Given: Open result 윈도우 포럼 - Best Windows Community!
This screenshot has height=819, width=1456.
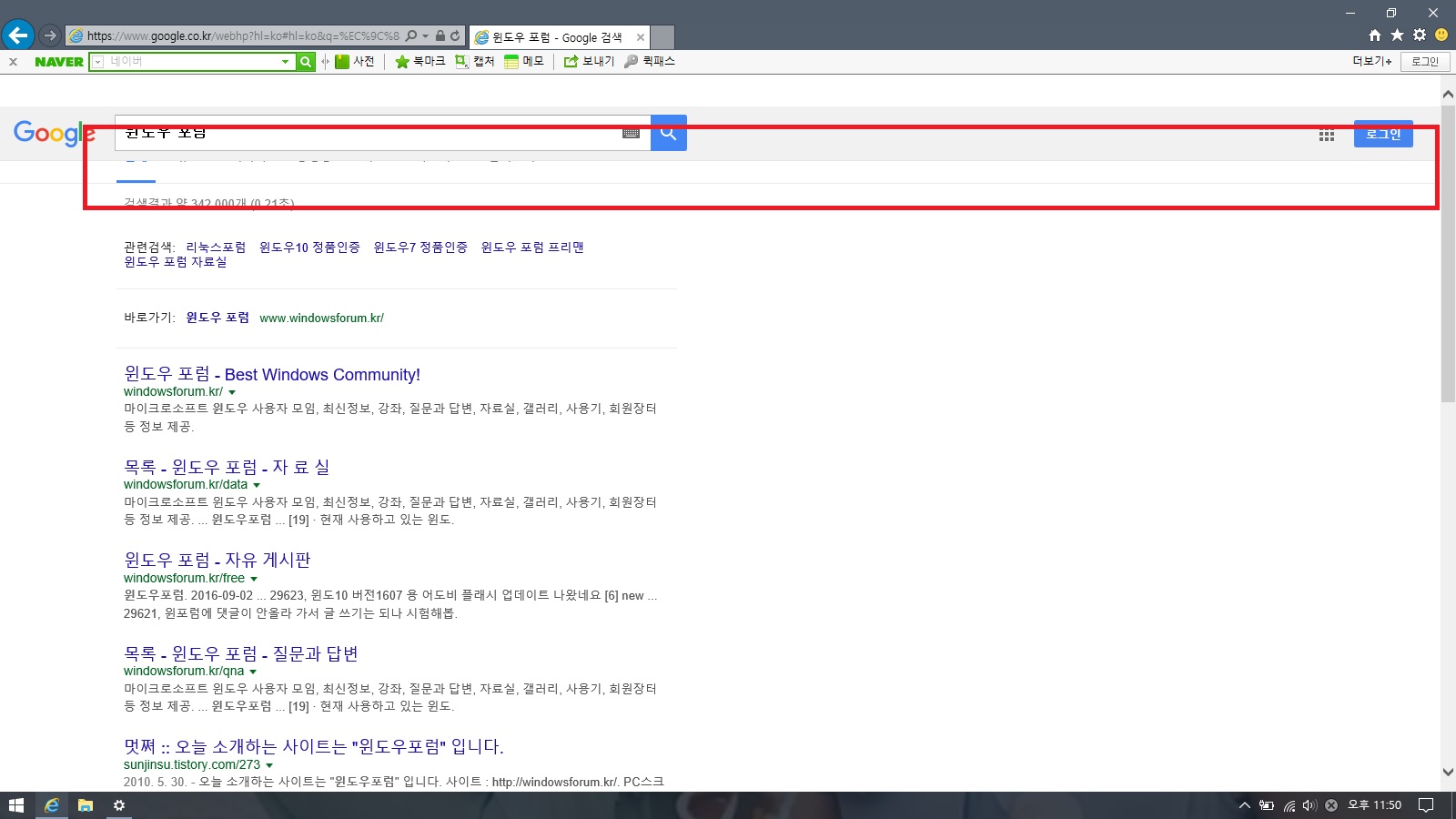Looking at the screenshot, I should pos(272,374).
